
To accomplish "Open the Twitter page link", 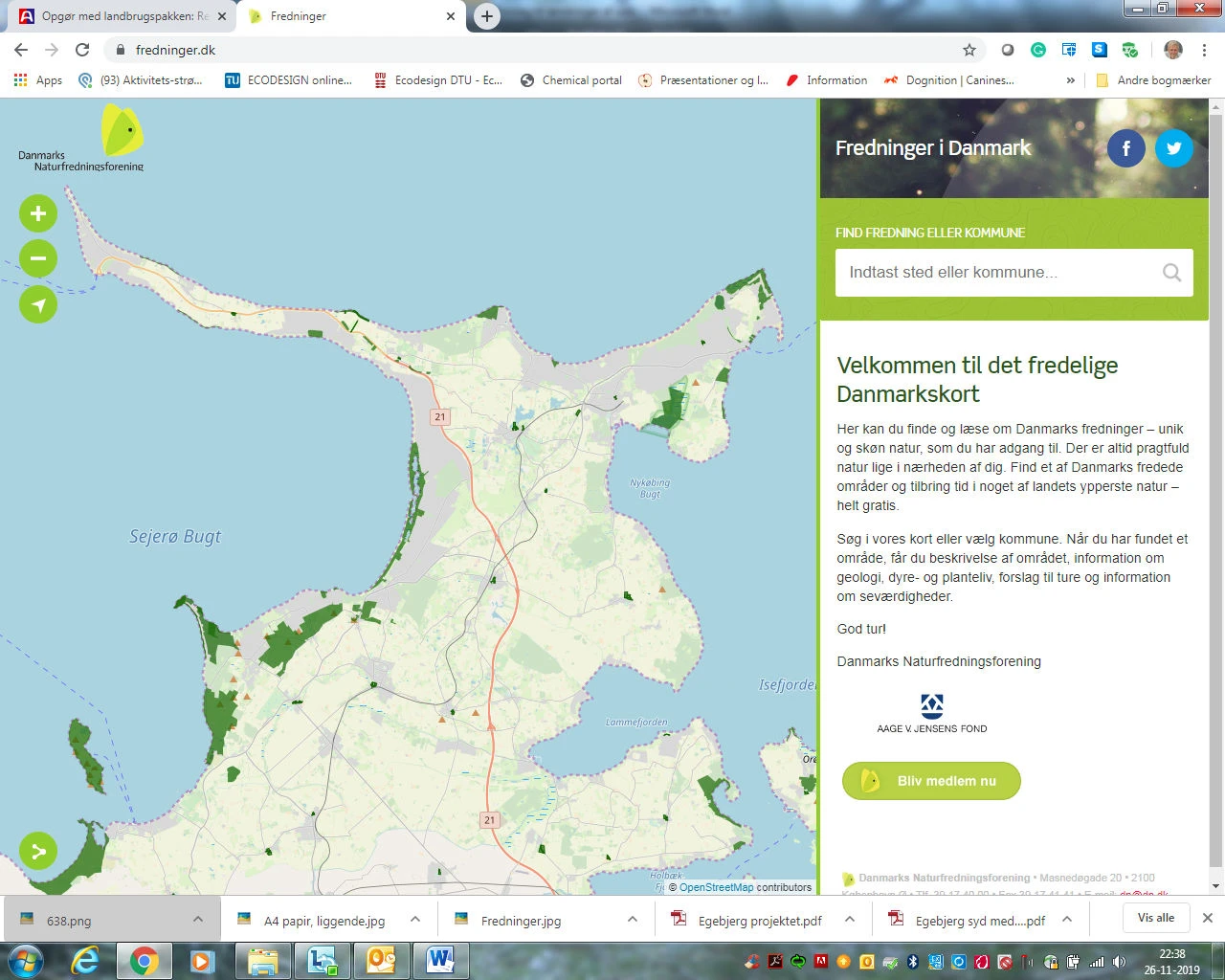I will click(1174, 148).
